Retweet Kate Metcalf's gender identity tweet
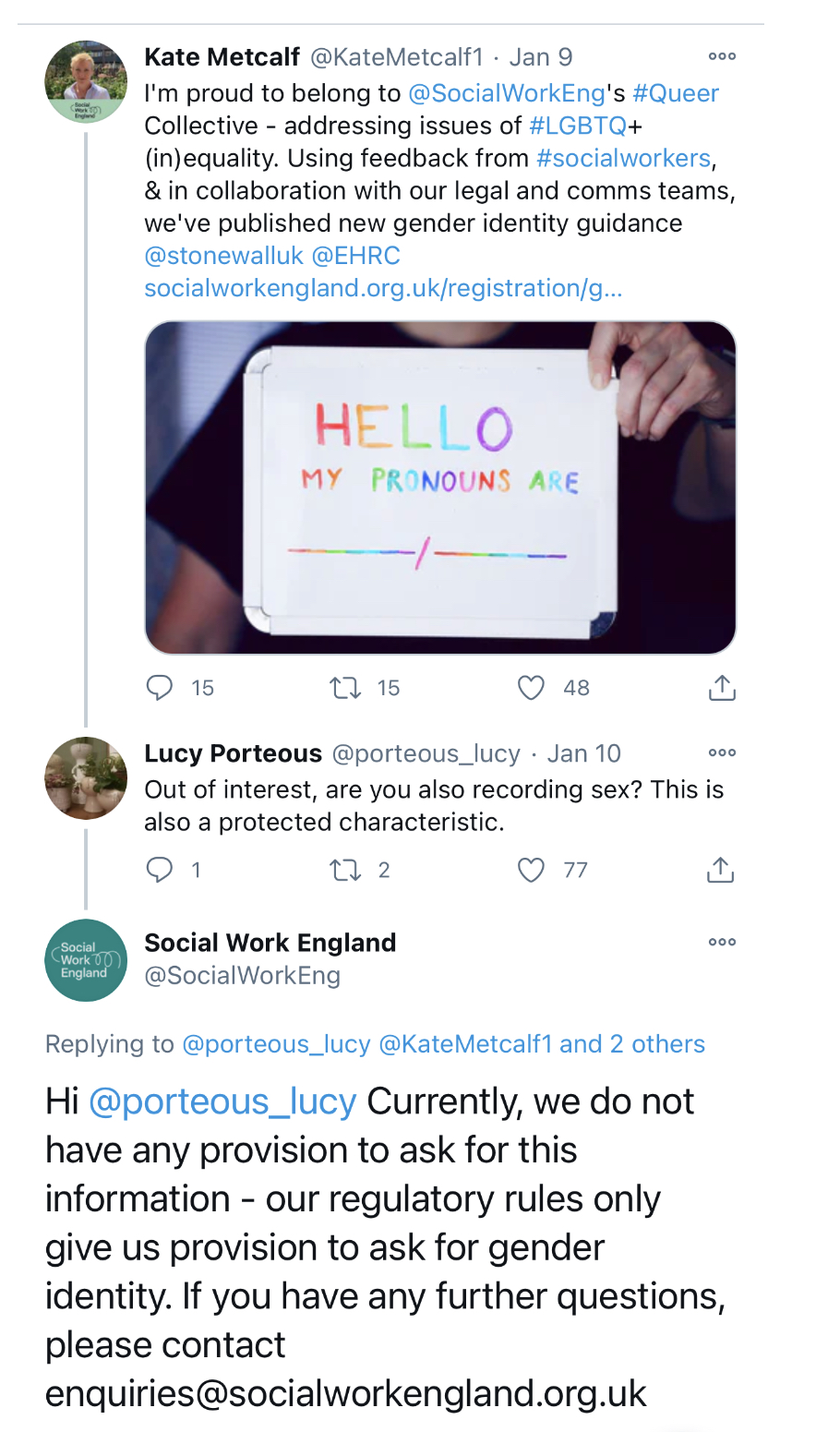The width and height of the screenshot is (840, 1432). (345, 688)
